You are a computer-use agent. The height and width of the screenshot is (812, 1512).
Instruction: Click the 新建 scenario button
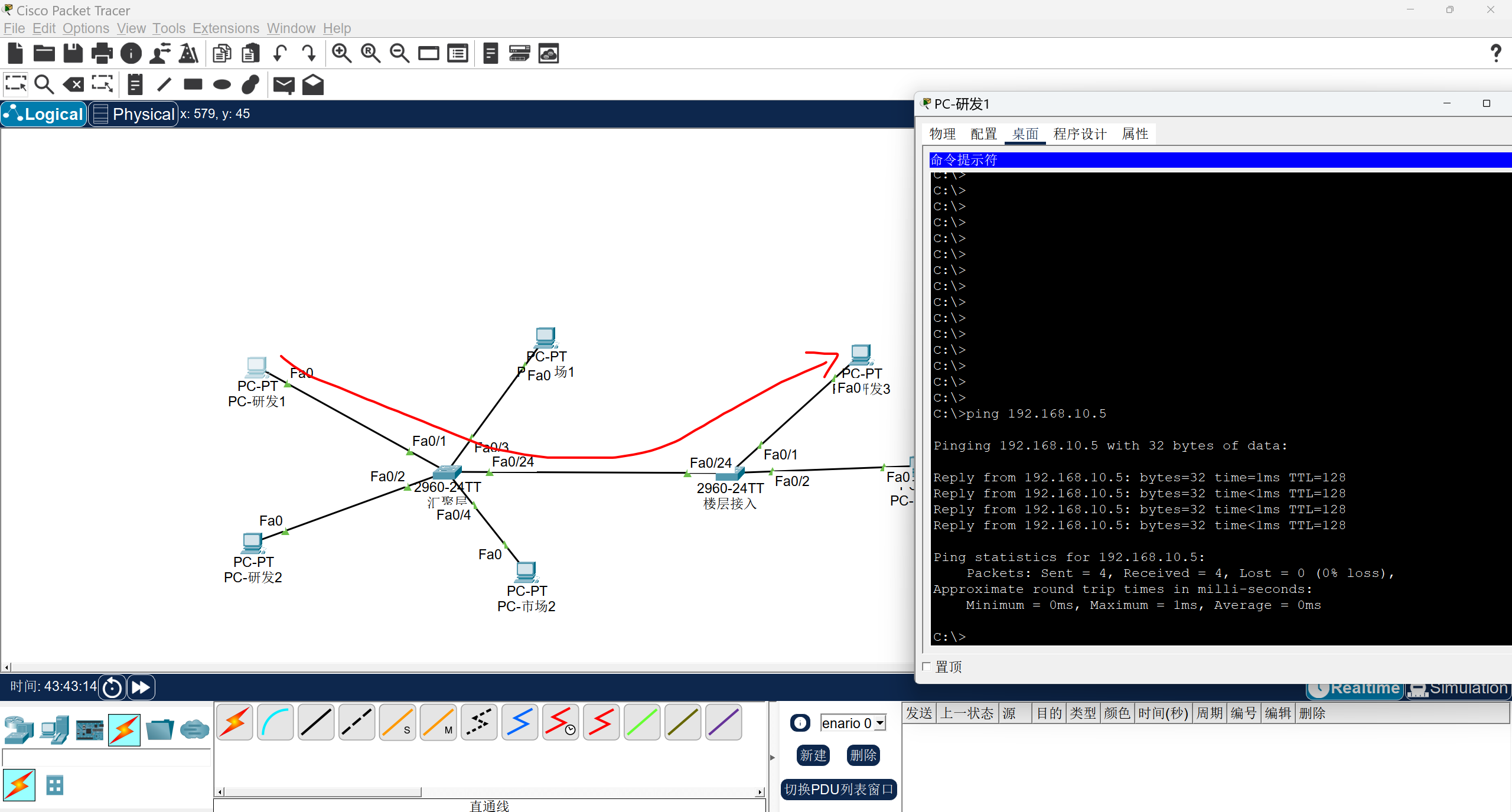tap(813, 755)
